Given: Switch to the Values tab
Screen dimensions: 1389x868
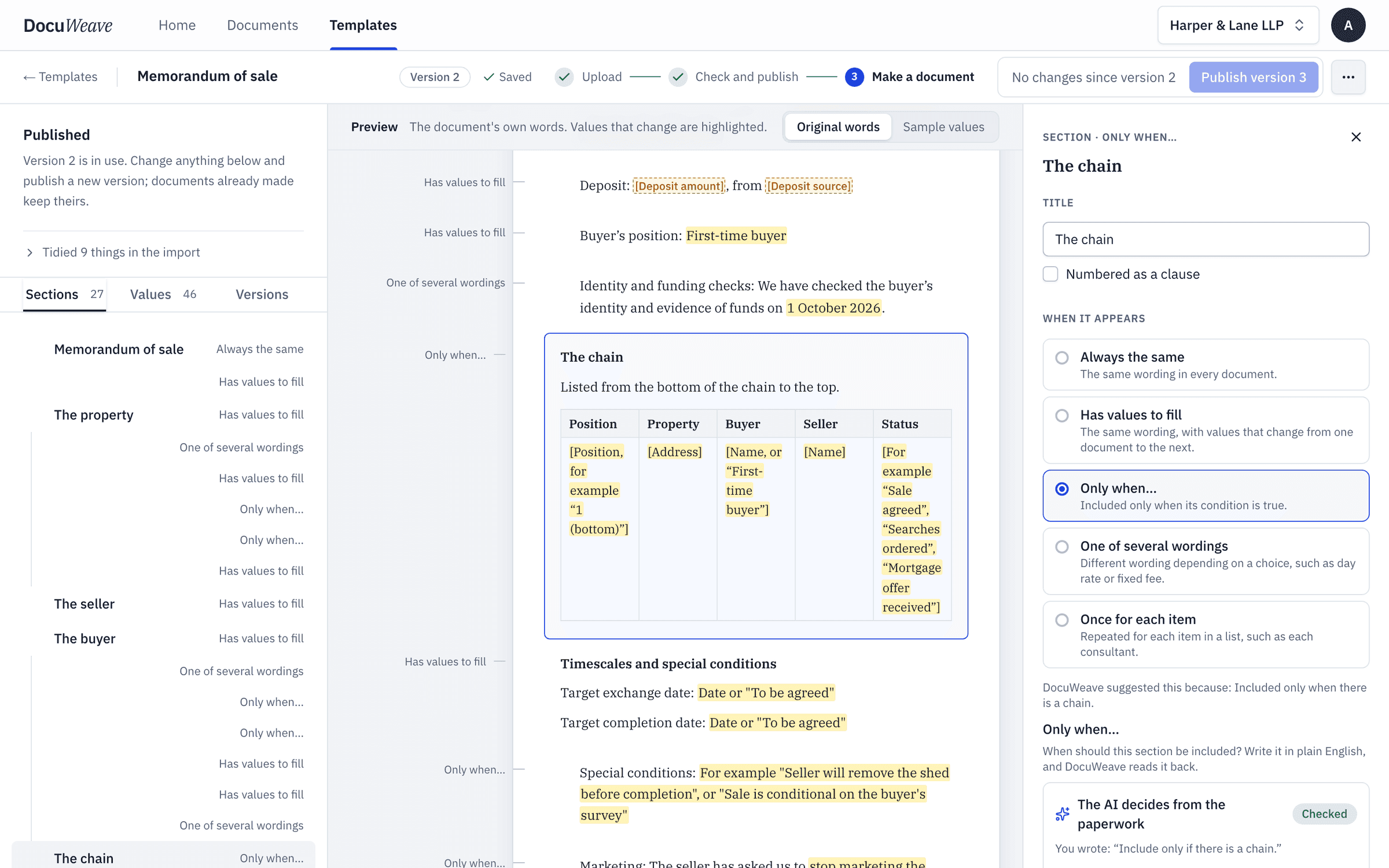Looking at the screenshot, I should [x=163, y=294].
